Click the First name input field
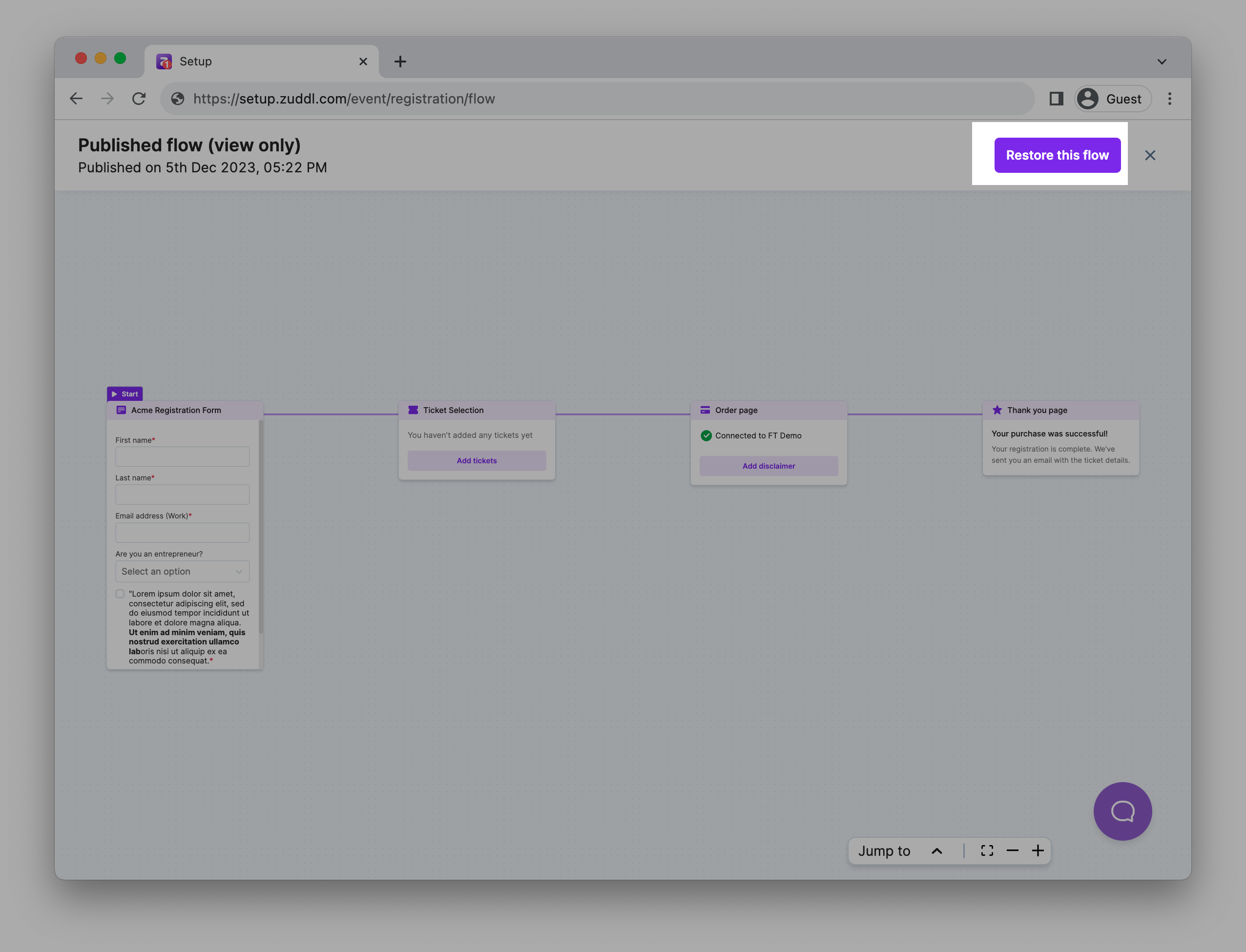The height and width of the screenshot is (952, 1246). pyautogui.click(x=182, y=457)
